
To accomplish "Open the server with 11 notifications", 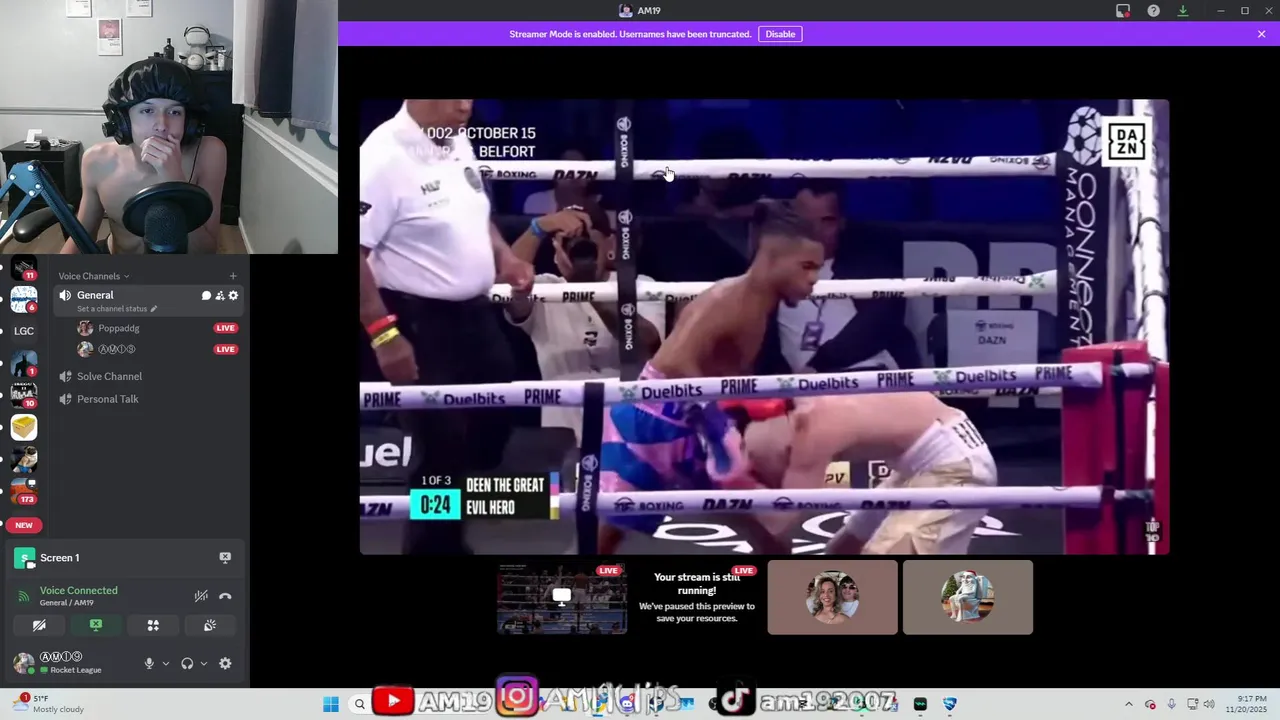I will [x=24, y=269].
